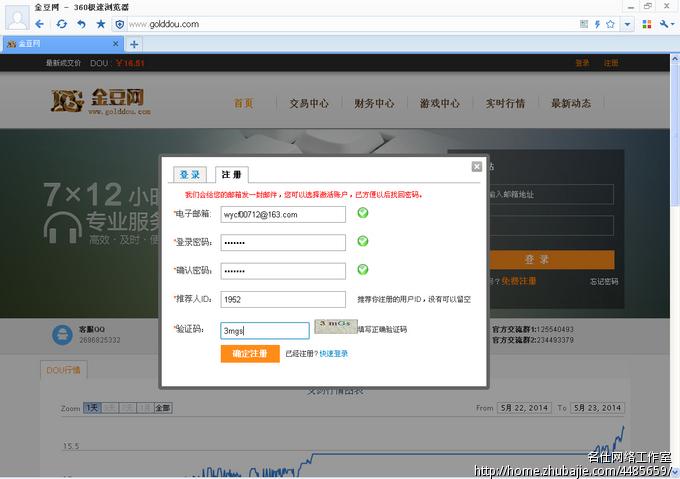Click the green checkmark beside 登录密码
The image size is (680, 479).
363,241
